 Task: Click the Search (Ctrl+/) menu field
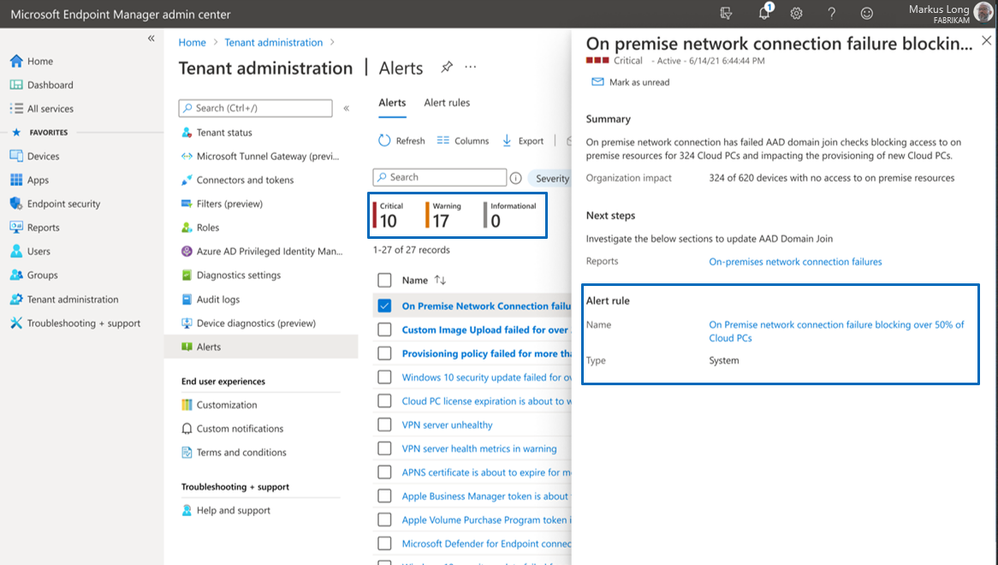point(255,108)
